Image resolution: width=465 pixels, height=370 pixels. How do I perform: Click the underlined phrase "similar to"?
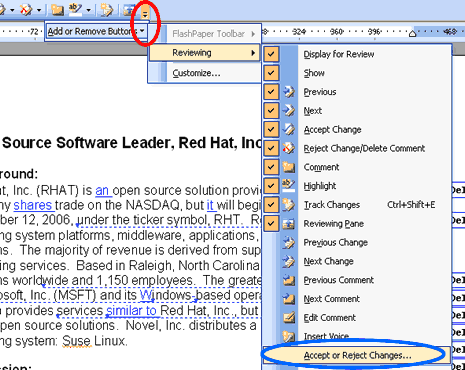point(131,311)
